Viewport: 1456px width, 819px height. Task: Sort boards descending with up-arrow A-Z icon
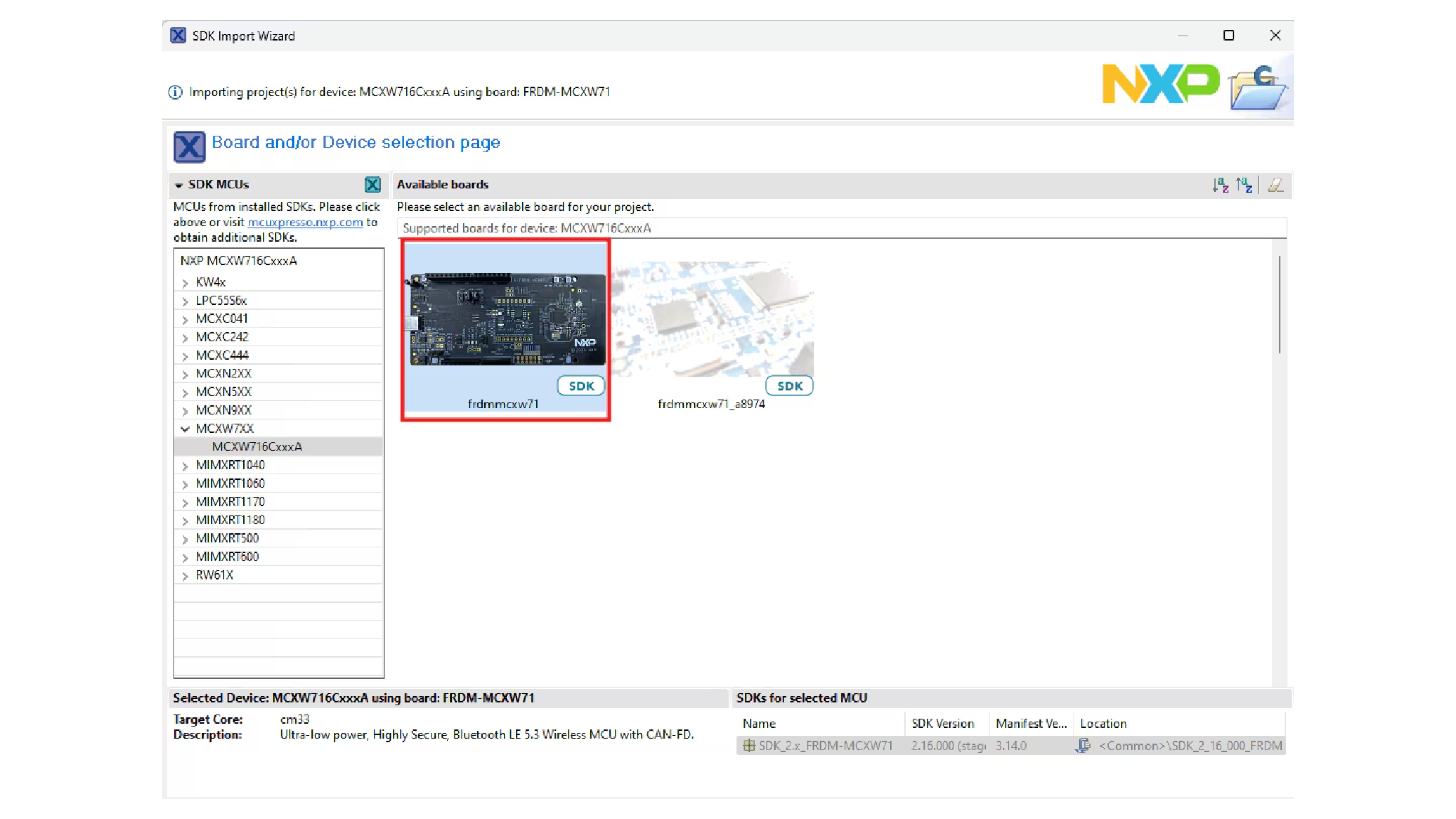[1243, 185]
